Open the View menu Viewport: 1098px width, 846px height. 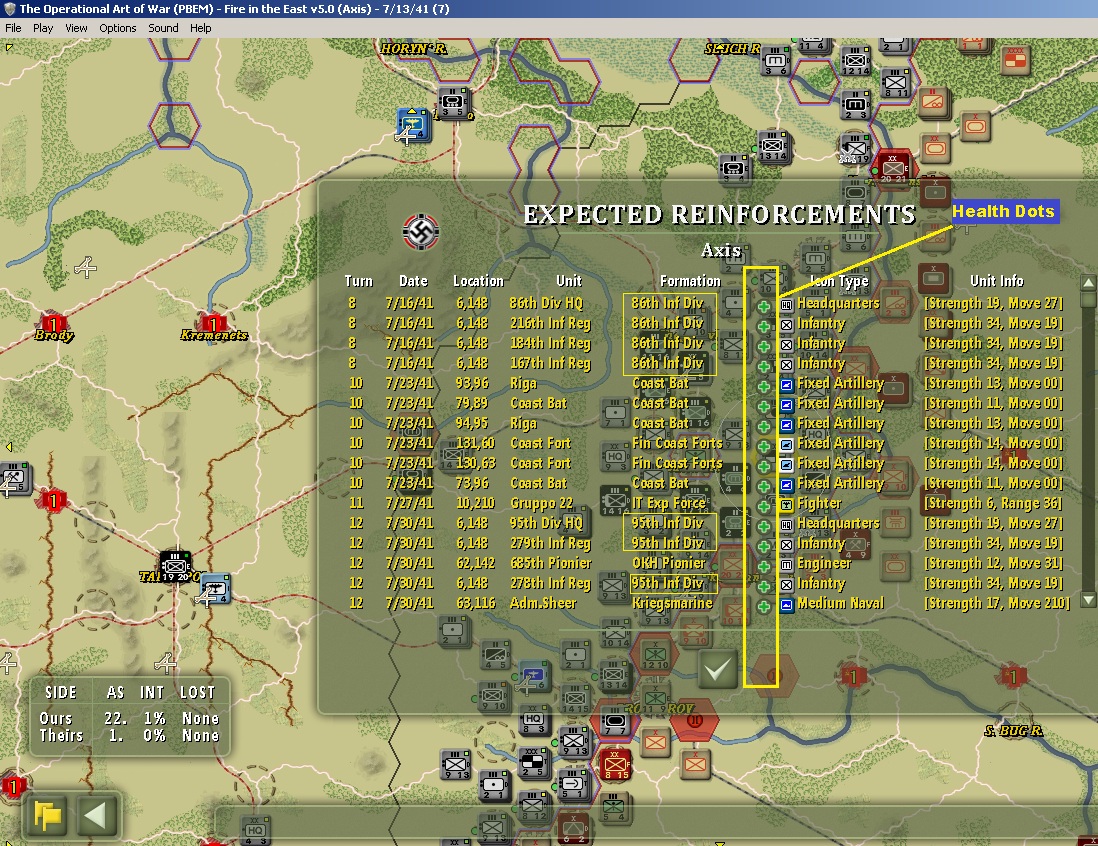point(76,28)
